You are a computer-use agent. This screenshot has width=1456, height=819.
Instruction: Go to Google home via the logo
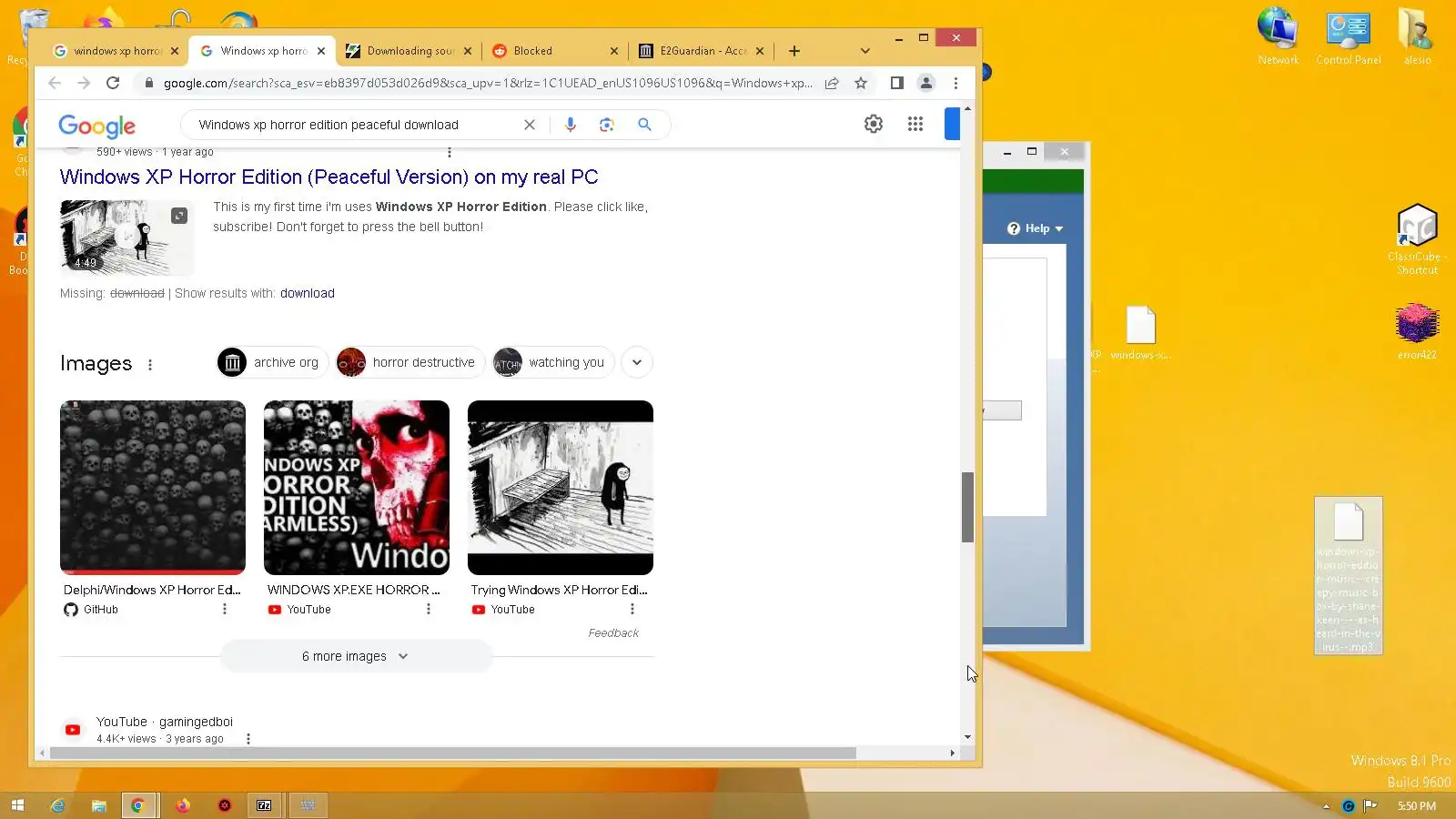[97, 126]
